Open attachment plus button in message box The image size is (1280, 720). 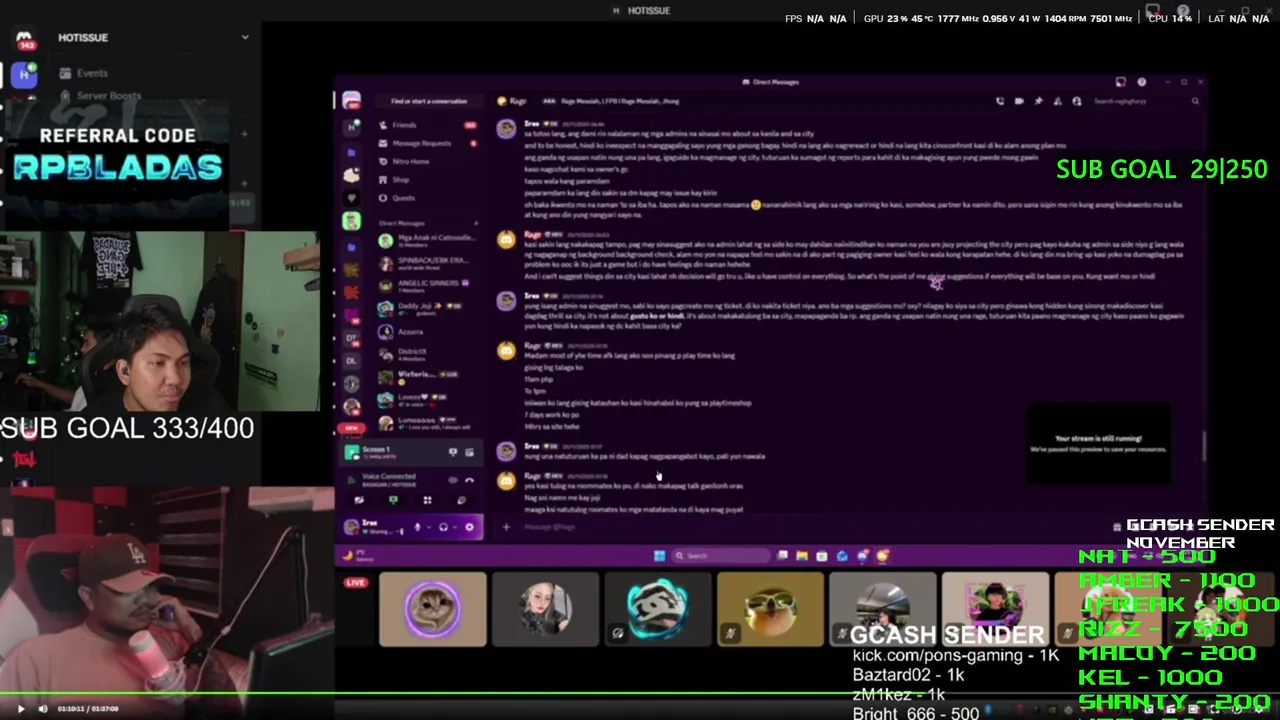(506, 527)
